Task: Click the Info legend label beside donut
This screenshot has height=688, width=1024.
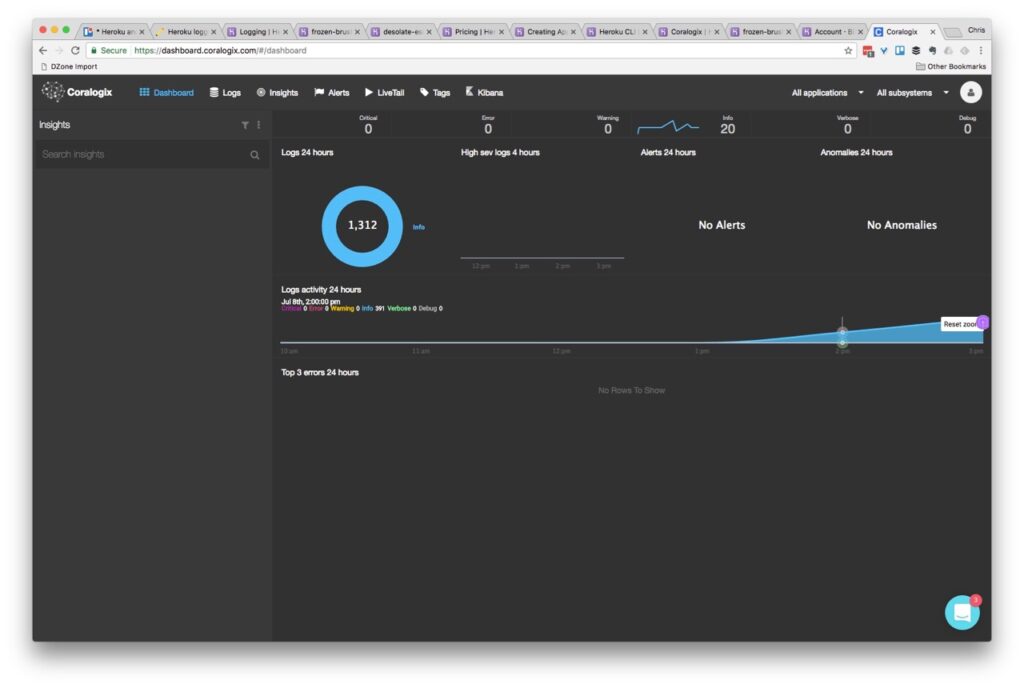Action: pyautogui.click(x=419, y=227)
